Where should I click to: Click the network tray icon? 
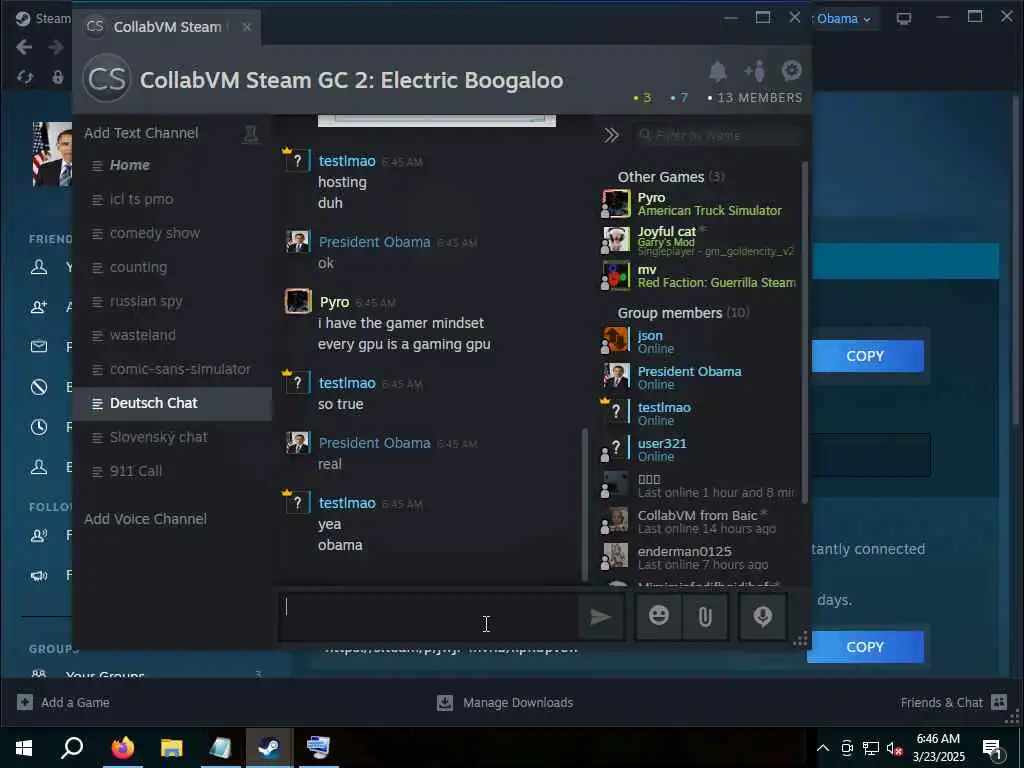[871, 748]
